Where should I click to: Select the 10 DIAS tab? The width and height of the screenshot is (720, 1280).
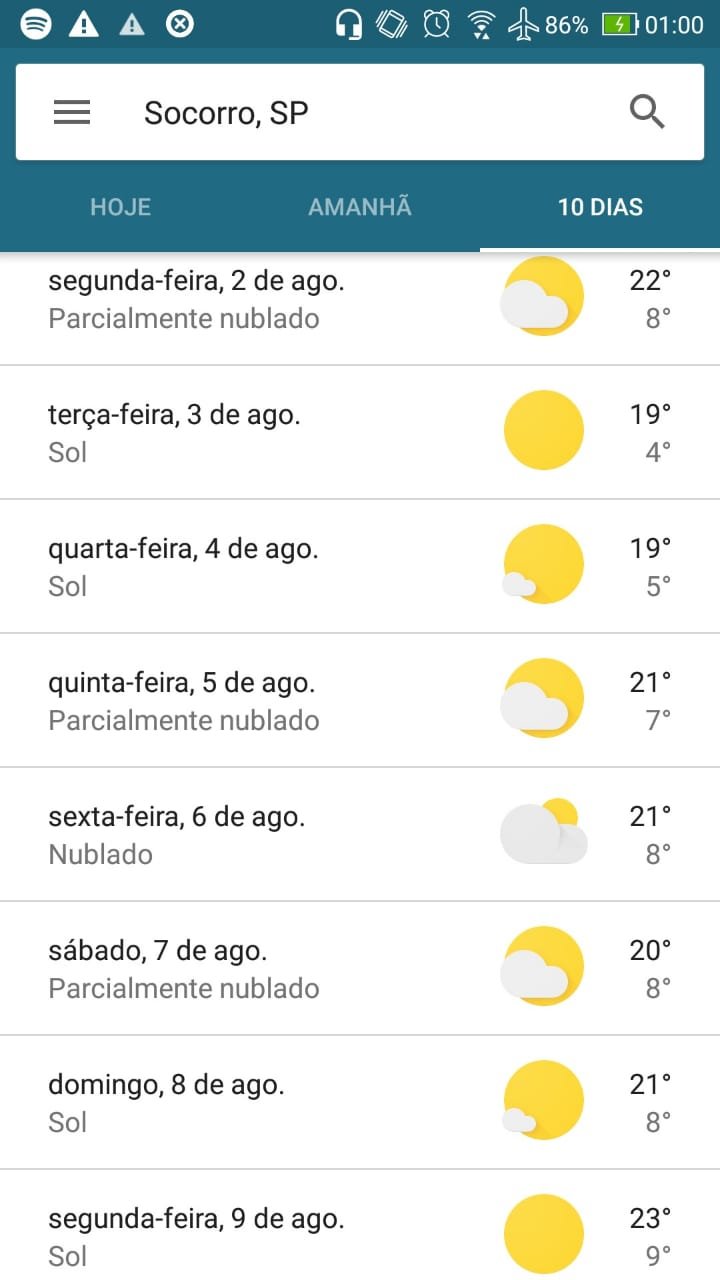pyautogui.click(x=600, y=208)
